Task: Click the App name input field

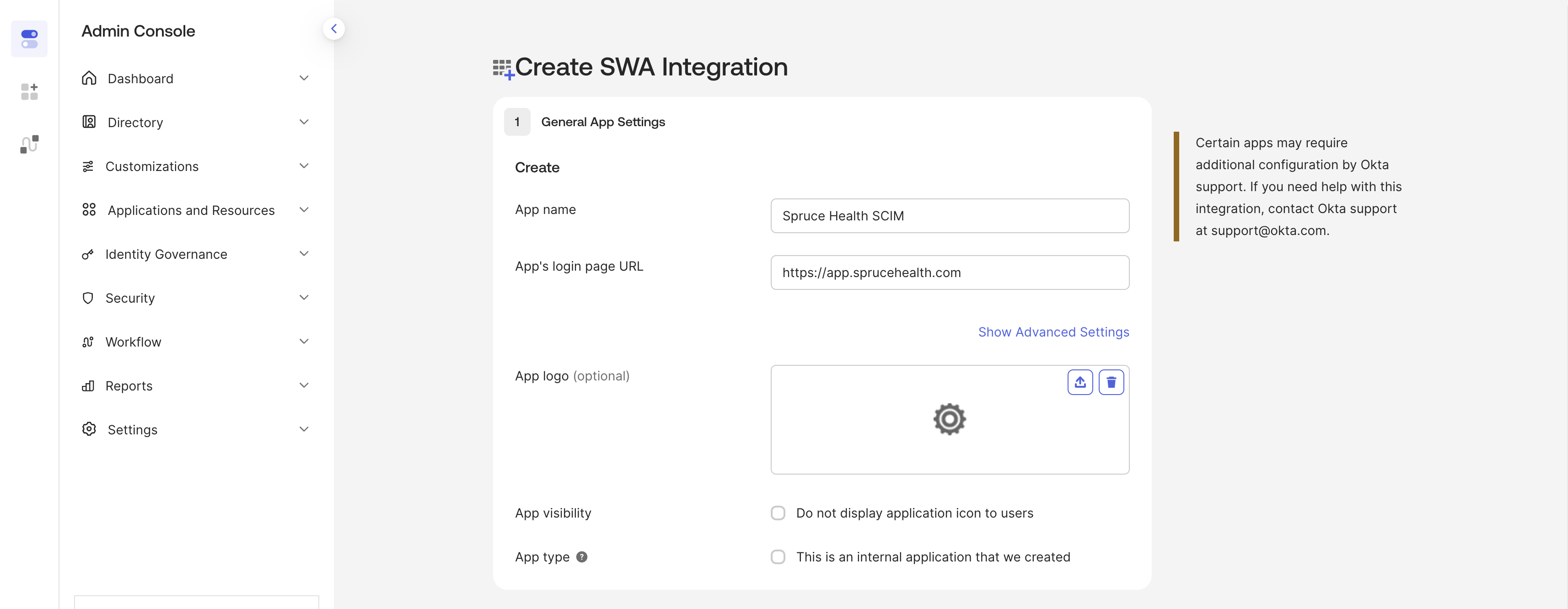Action: [950, 216]
